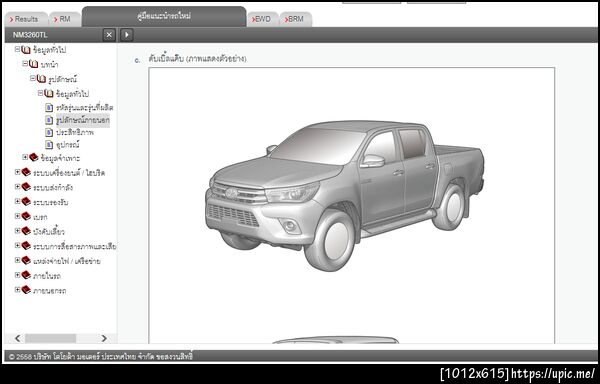Viewport: 600px width, 384px height.
Task: Select the ระบบส่งกำลัง label
Action: (53, 187)
